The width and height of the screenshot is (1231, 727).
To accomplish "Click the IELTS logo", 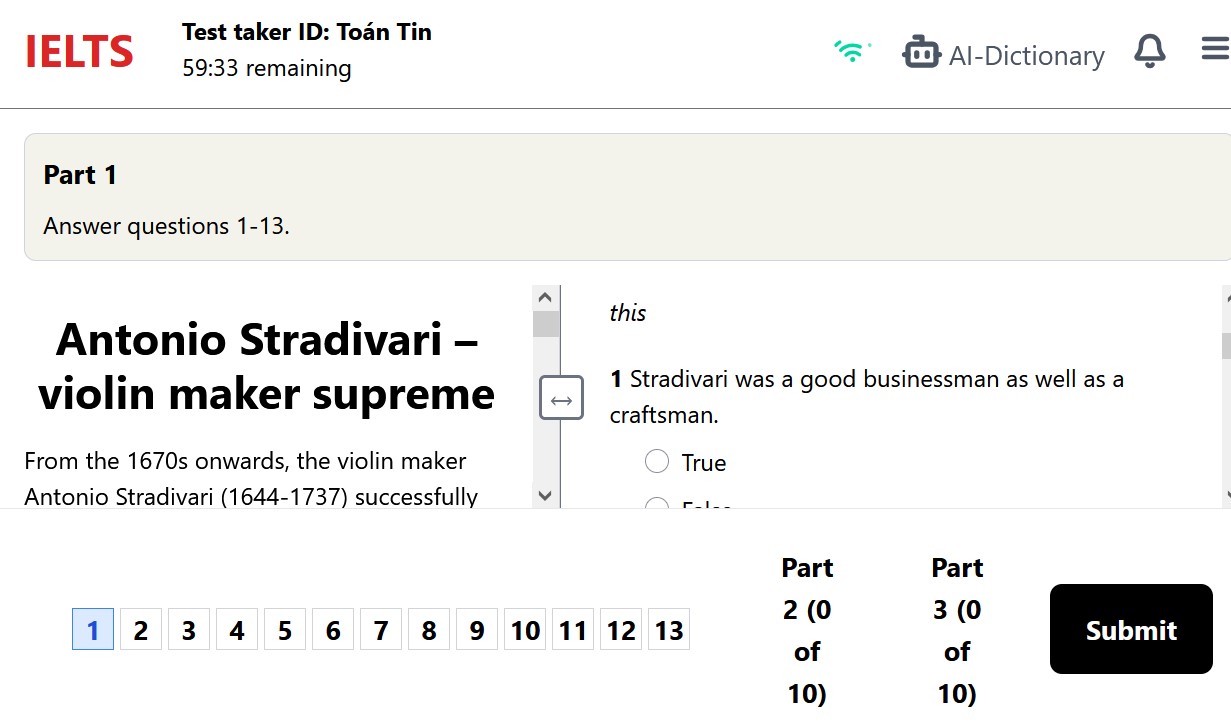I will (x=79, y=51).
